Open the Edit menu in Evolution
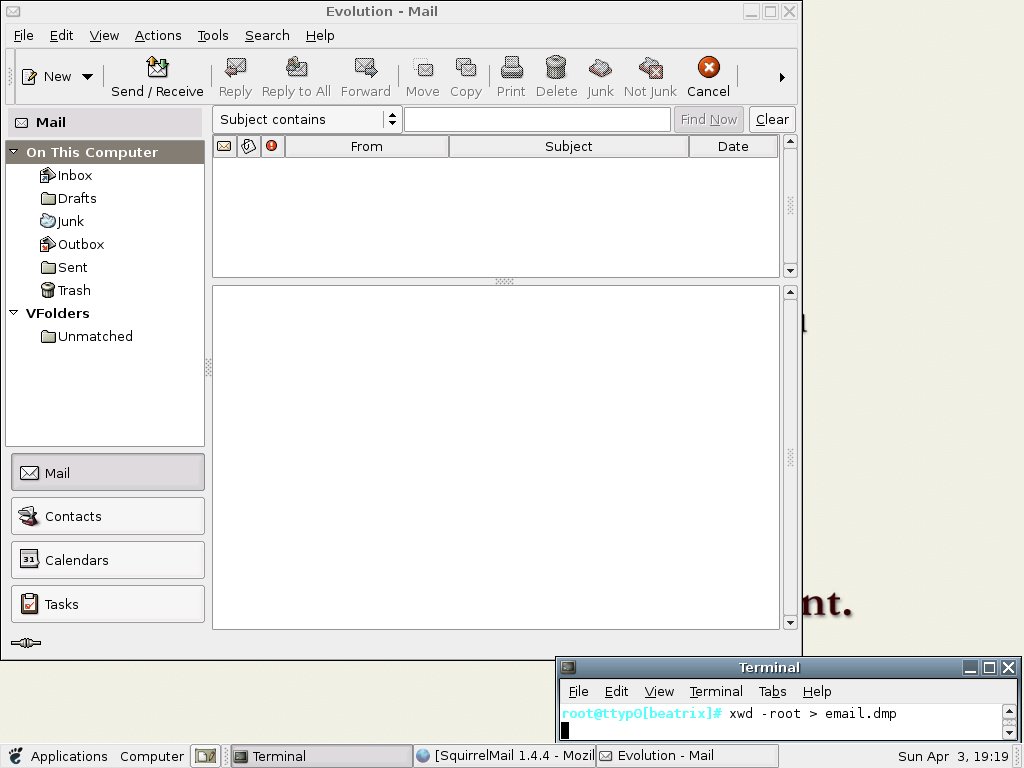Screen dimensions: 1024x768 pos(61,35)
